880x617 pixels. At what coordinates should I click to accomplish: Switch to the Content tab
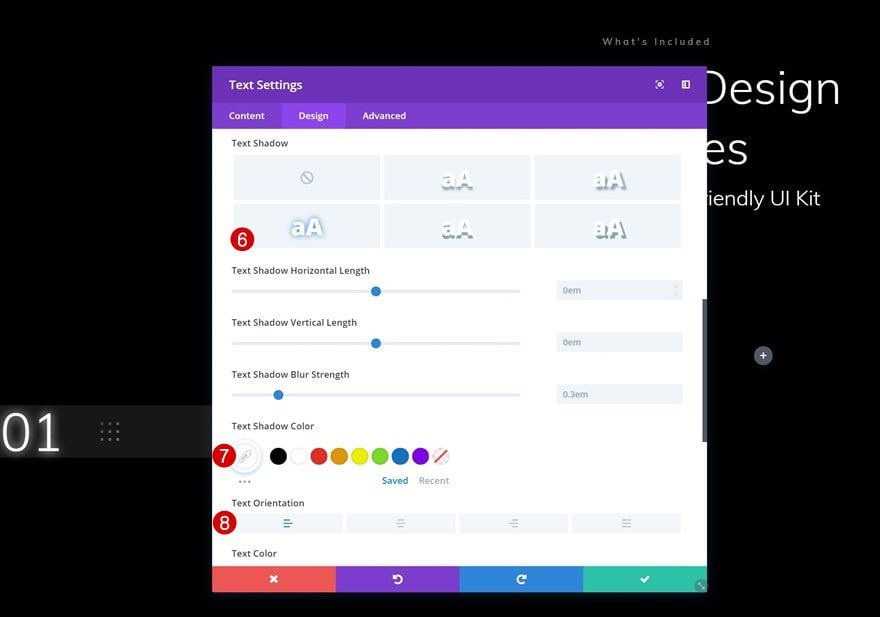click(247, 116)
